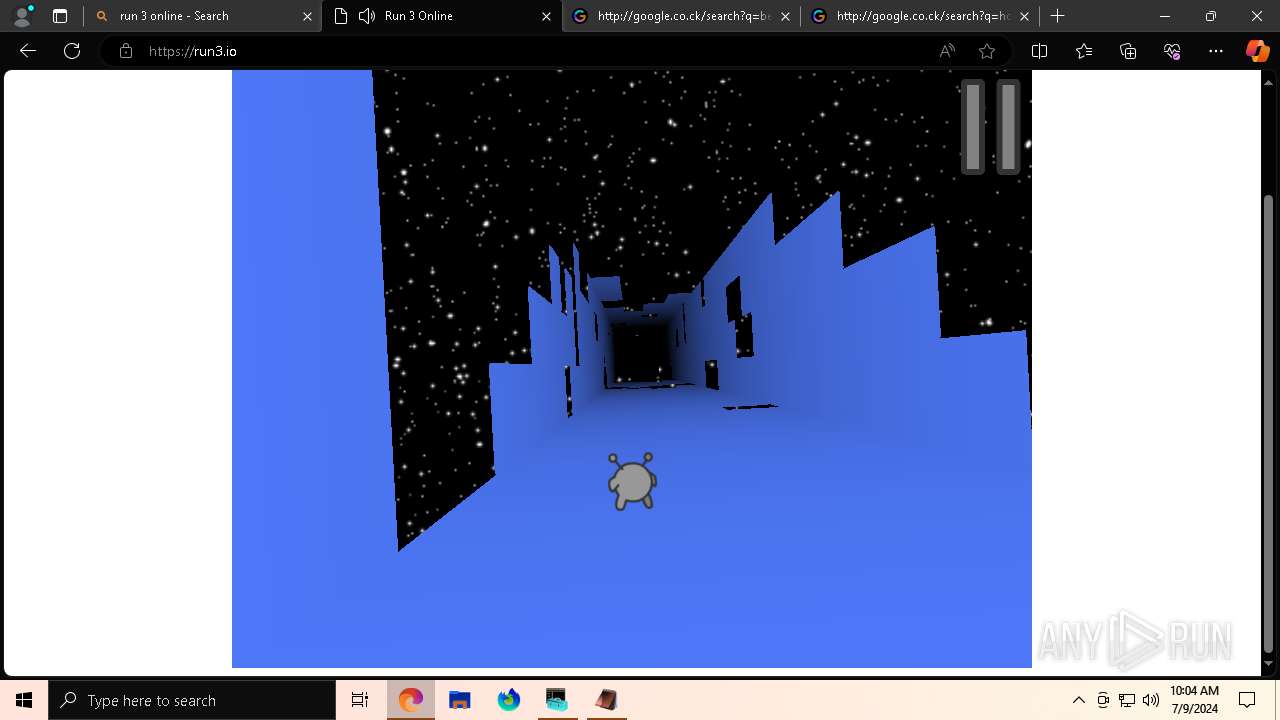Open the teal monitor app in taskbar
This screenshot has height=720, width=1280.
(557, 700)
